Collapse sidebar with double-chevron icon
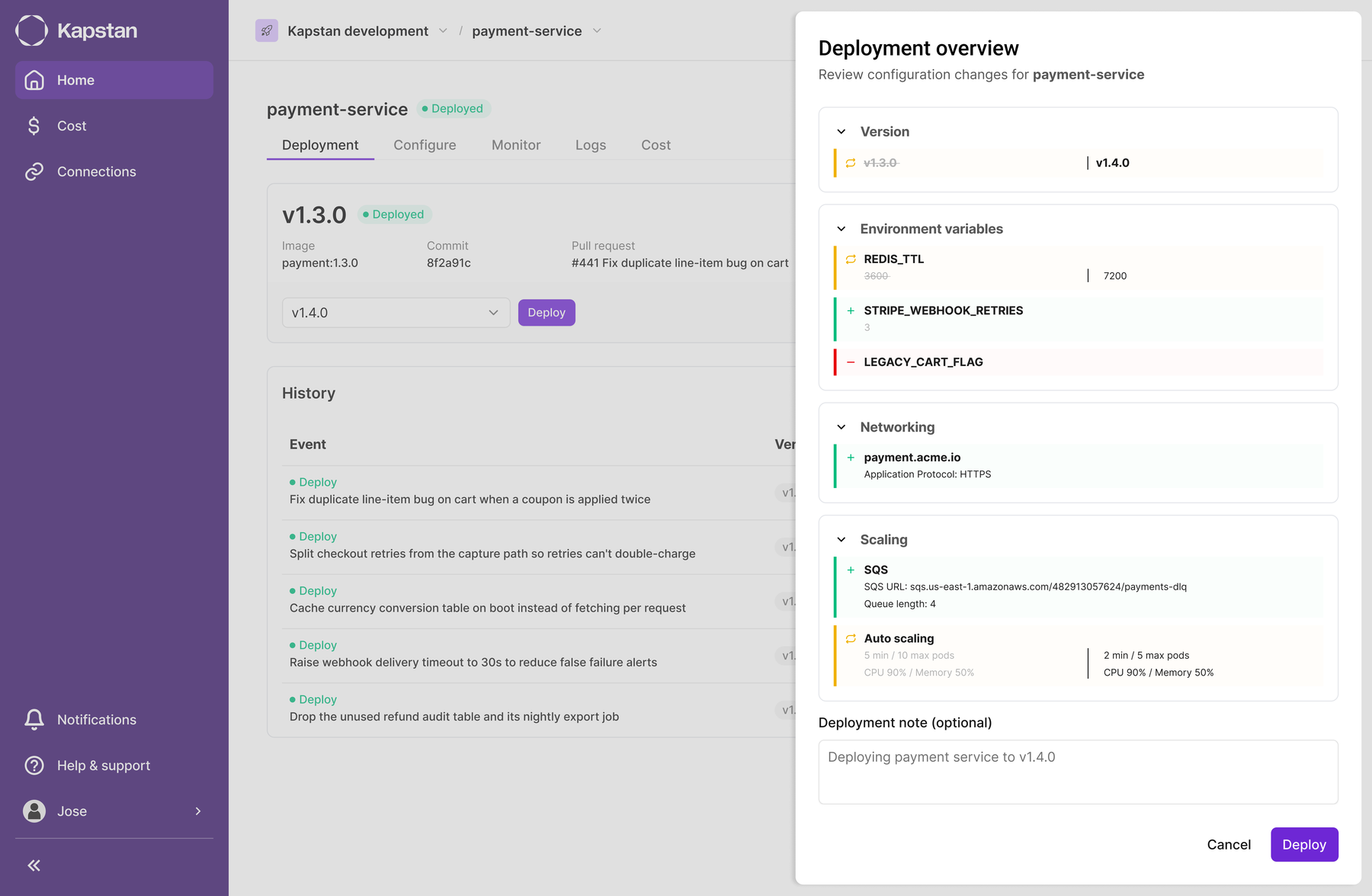 click(x=34, y=865)
